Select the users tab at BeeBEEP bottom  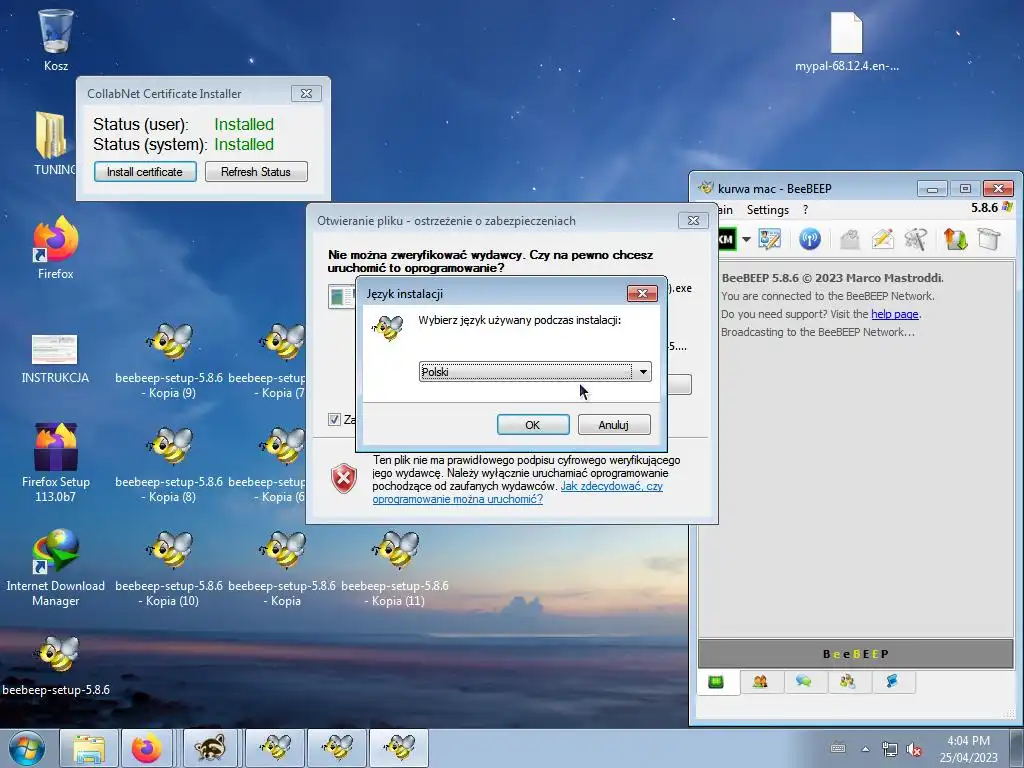760,682
